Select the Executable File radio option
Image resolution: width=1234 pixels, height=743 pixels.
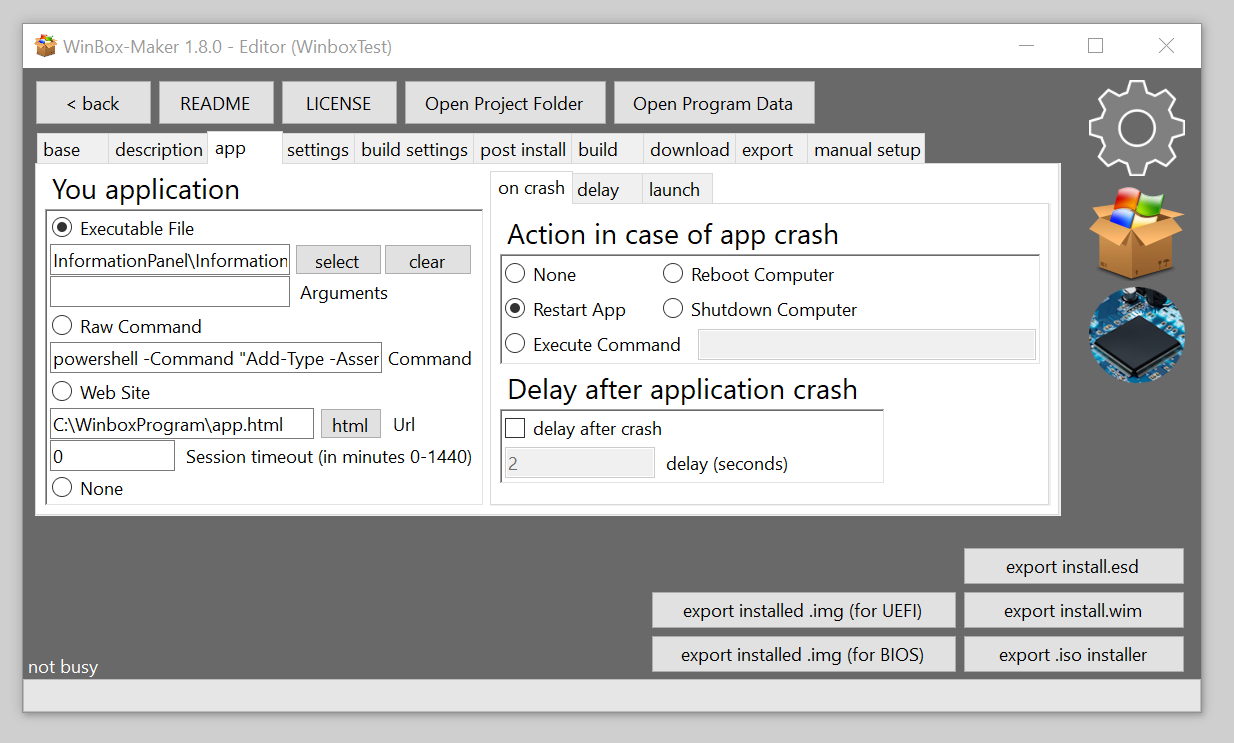(x=62, y=228)
